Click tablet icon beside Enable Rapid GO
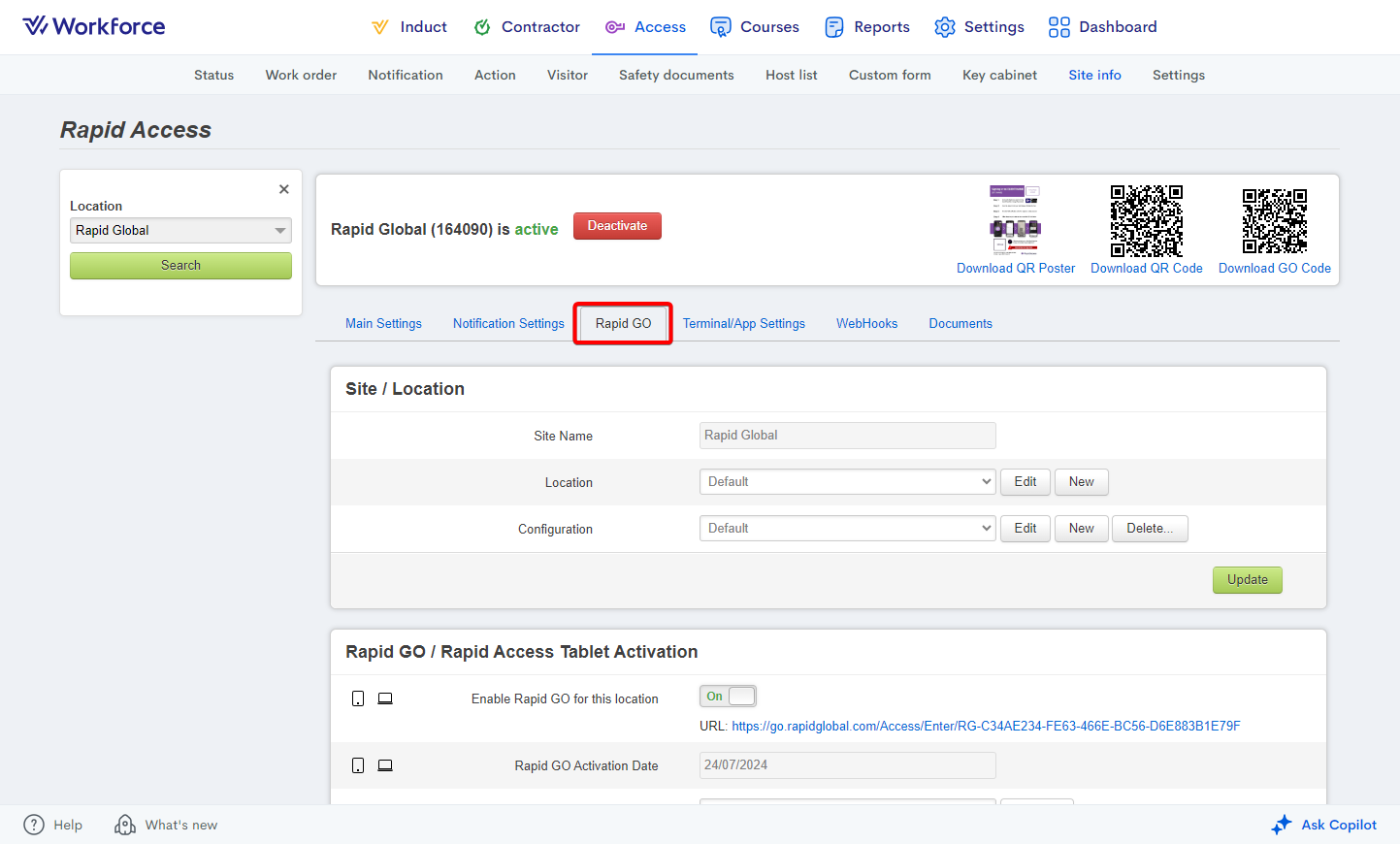Viewport: 1400px width, 844px height. [x=358, y=698]
